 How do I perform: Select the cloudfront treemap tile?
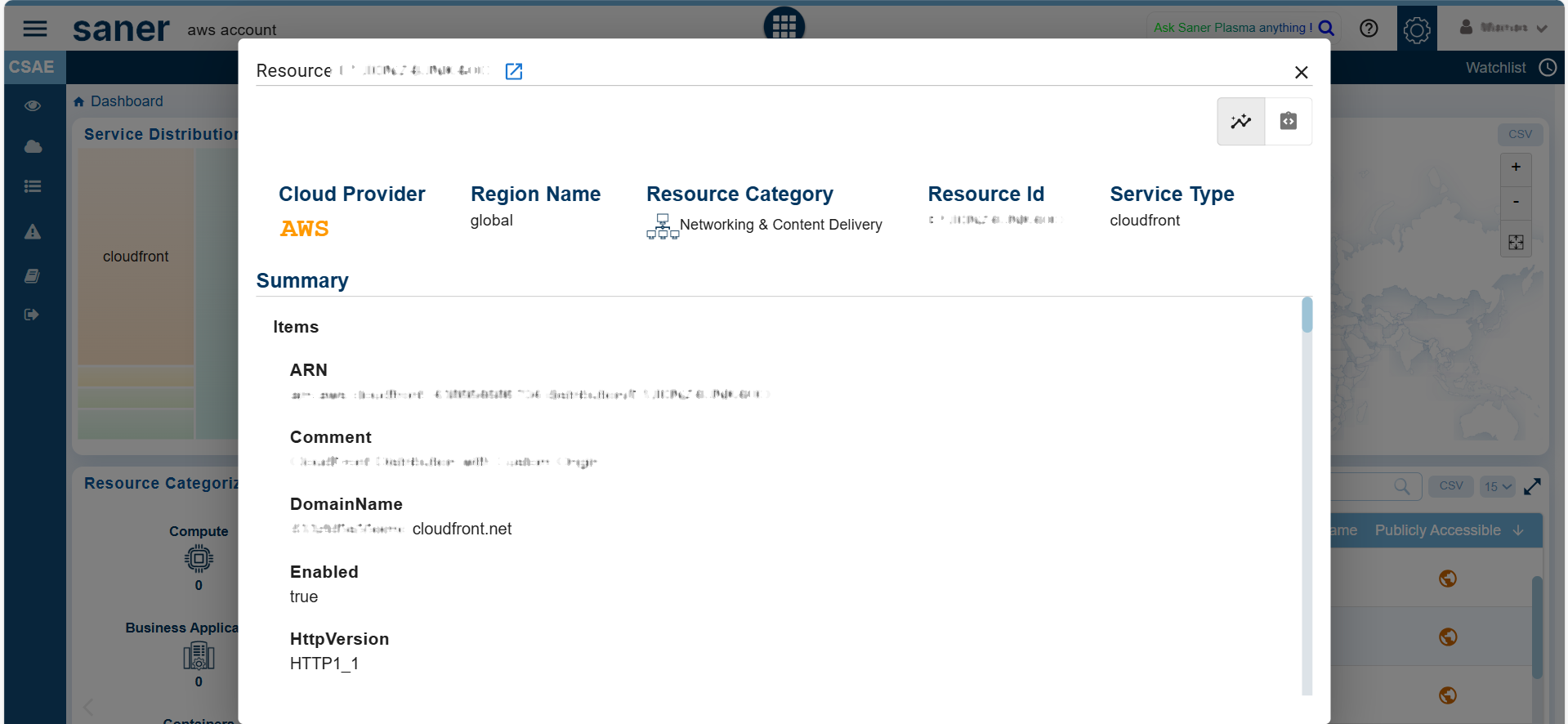[136, 257]
